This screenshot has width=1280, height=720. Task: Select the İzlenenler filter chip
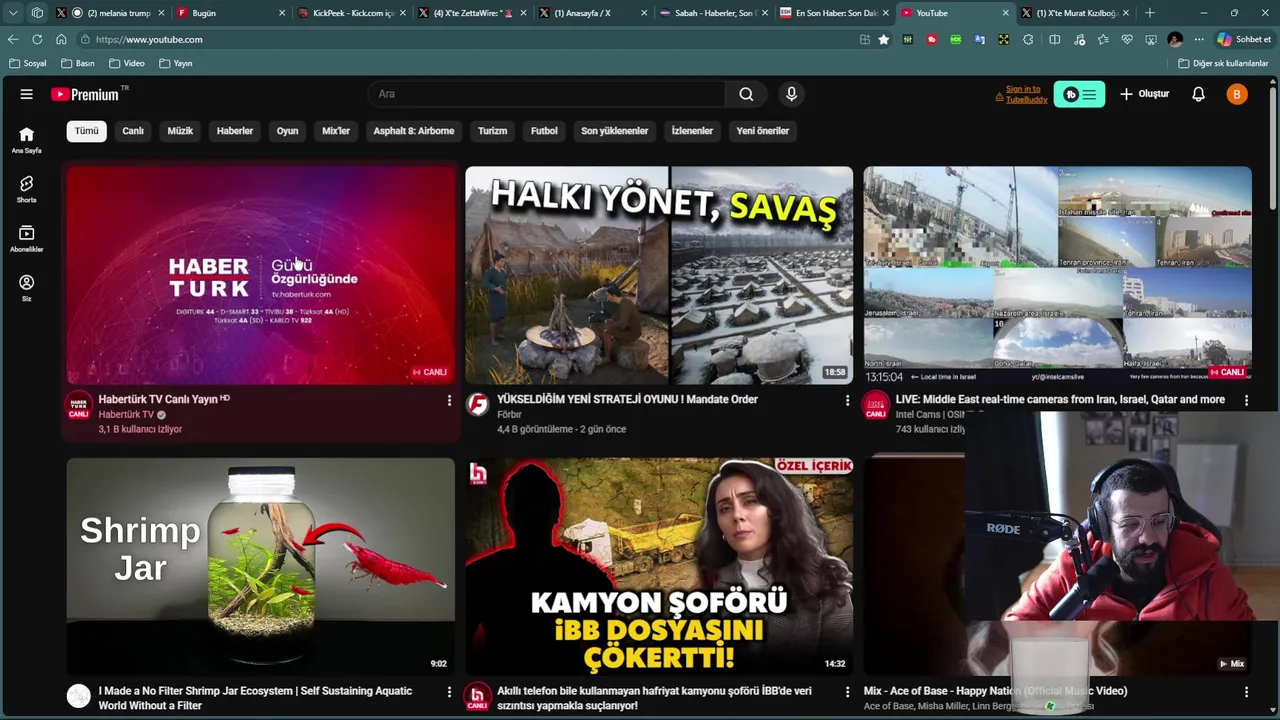pos(692,131)
